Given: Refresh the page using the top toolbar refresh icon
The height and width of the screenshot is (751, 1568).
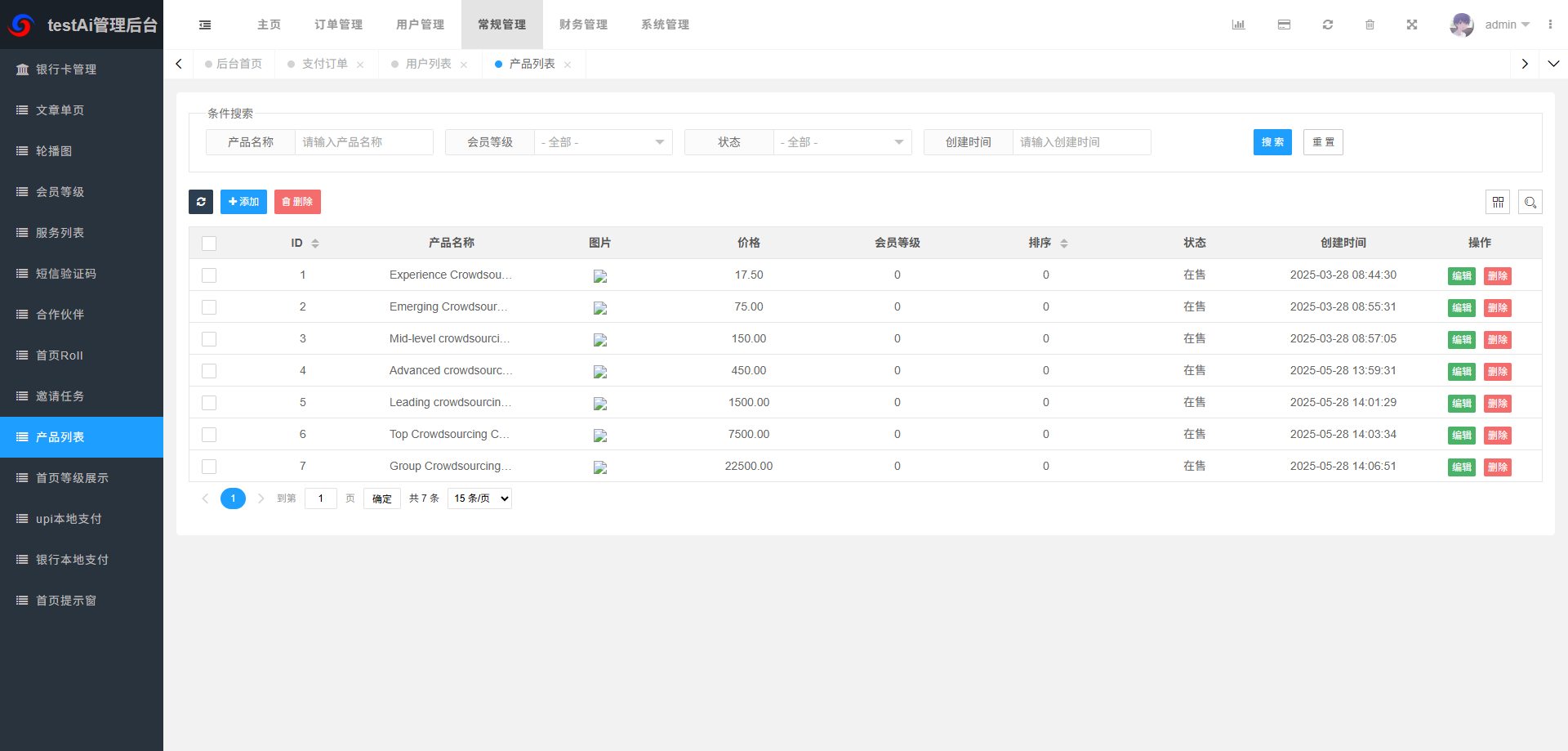Looking at the screenshot, I should (1328, 25).
